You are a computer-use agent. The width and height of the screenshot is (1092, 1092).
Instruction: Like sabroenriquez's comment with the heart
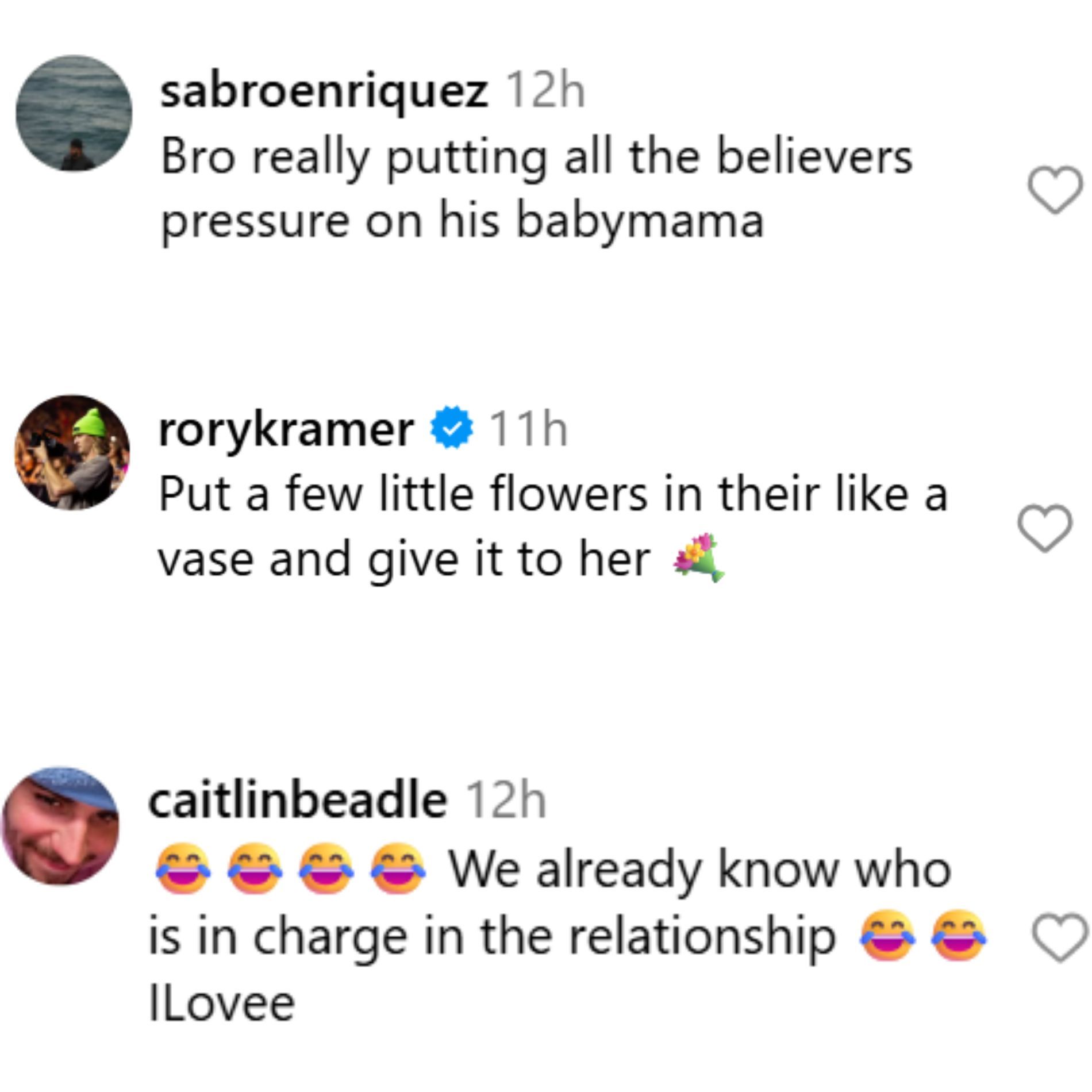pos(1055,189)
